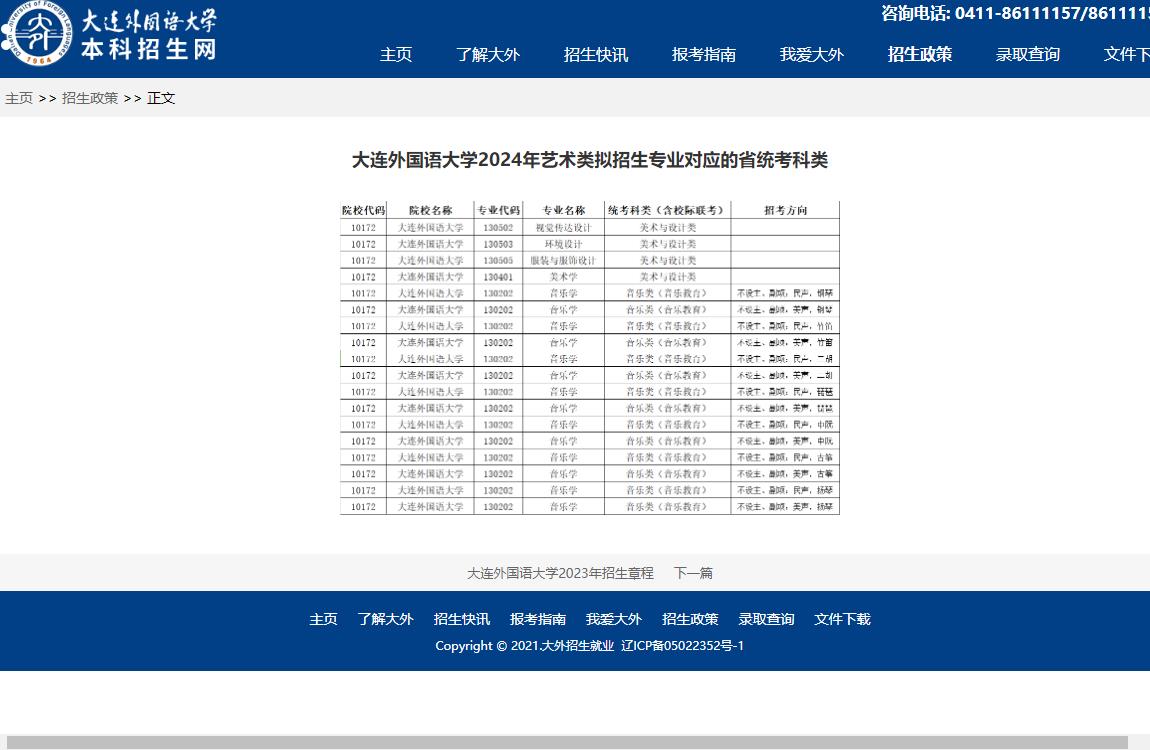Screen dimensions: 1150x750
Task: Click the article title 大连外国语大学2024年艺术类...
Action: [590, 160]
